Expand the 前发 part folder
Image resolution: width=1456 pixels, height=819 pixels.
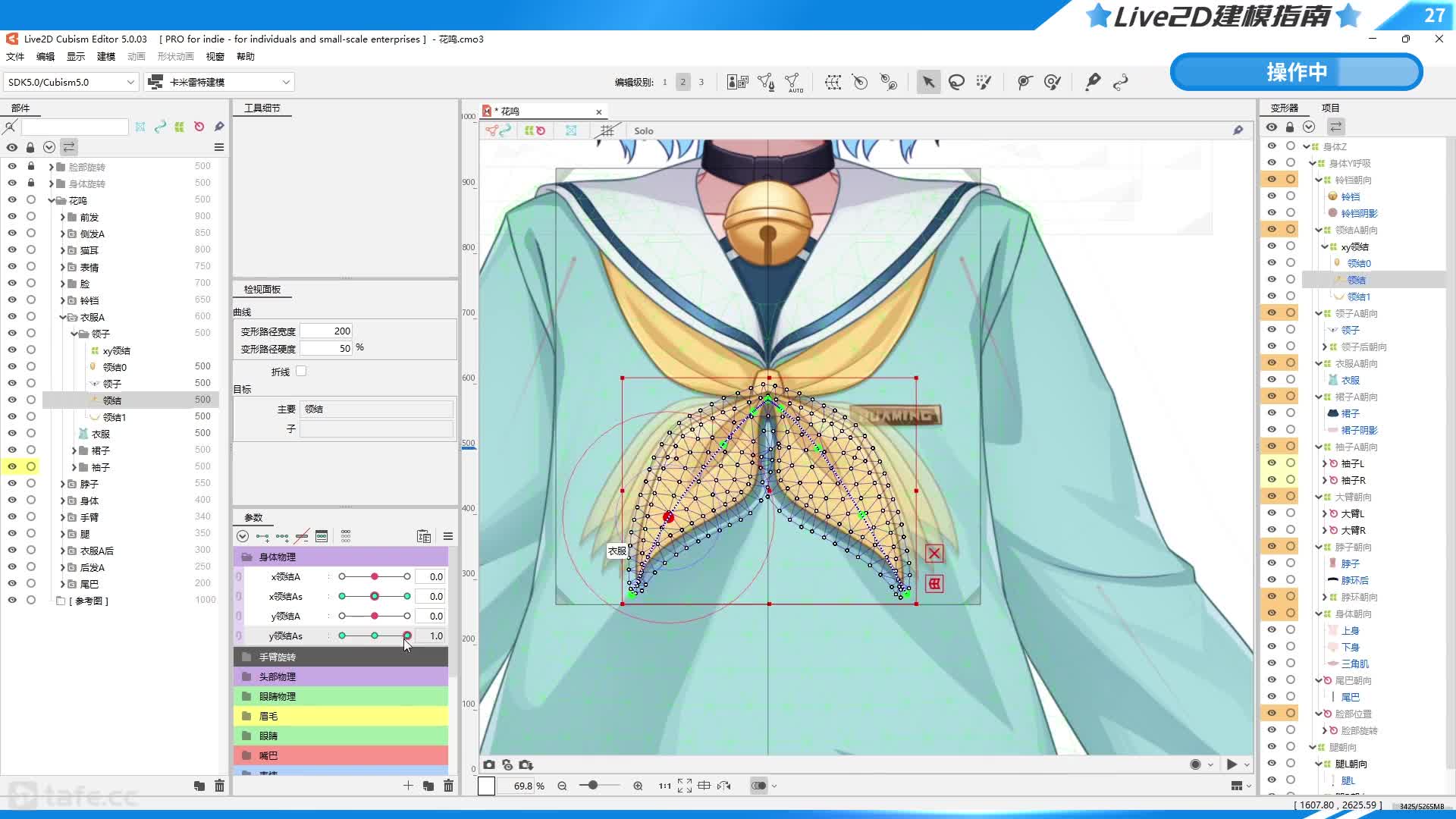pyautogui.click(x=63, y=217)
